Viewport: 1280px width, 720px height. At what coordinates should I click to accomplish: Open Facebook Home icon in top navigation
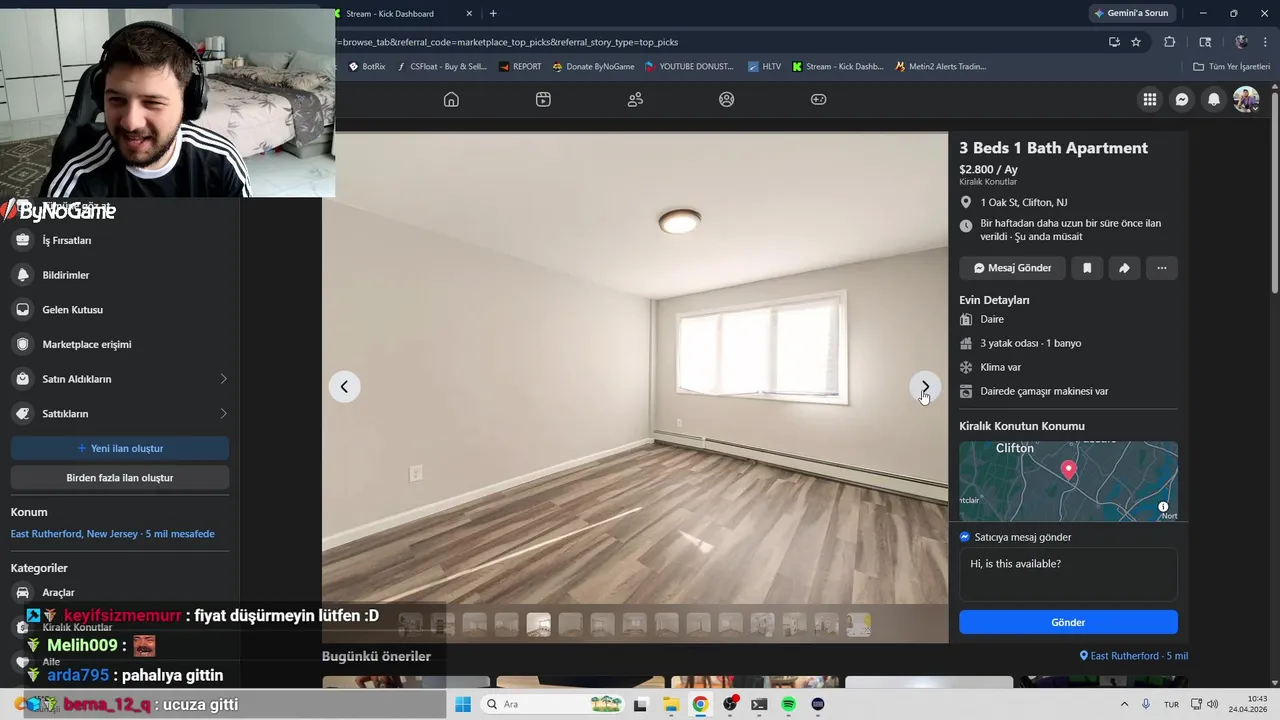[451, 99]
